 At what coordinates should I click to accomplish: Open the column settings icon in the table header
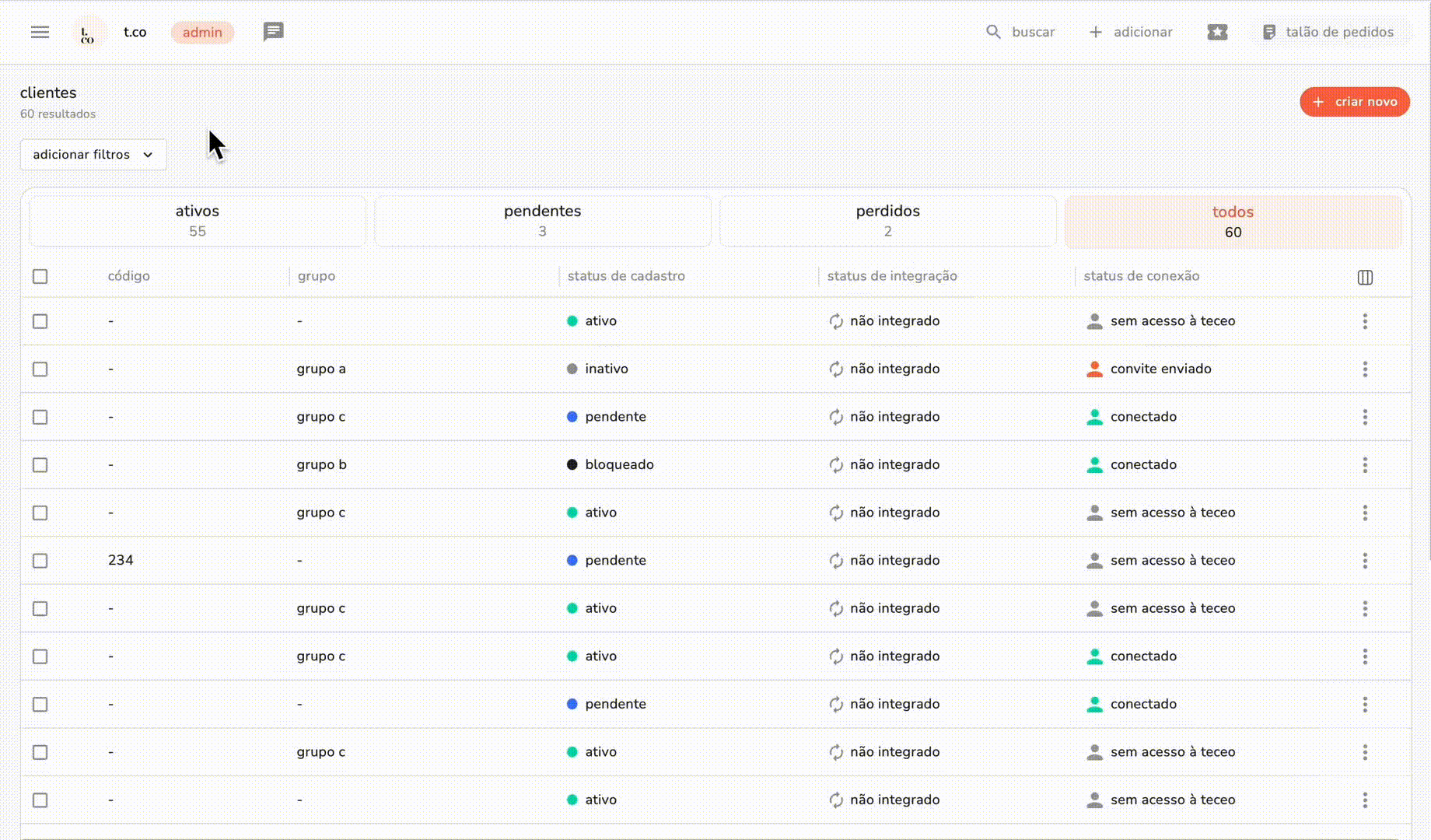[x=1365, y=276]
